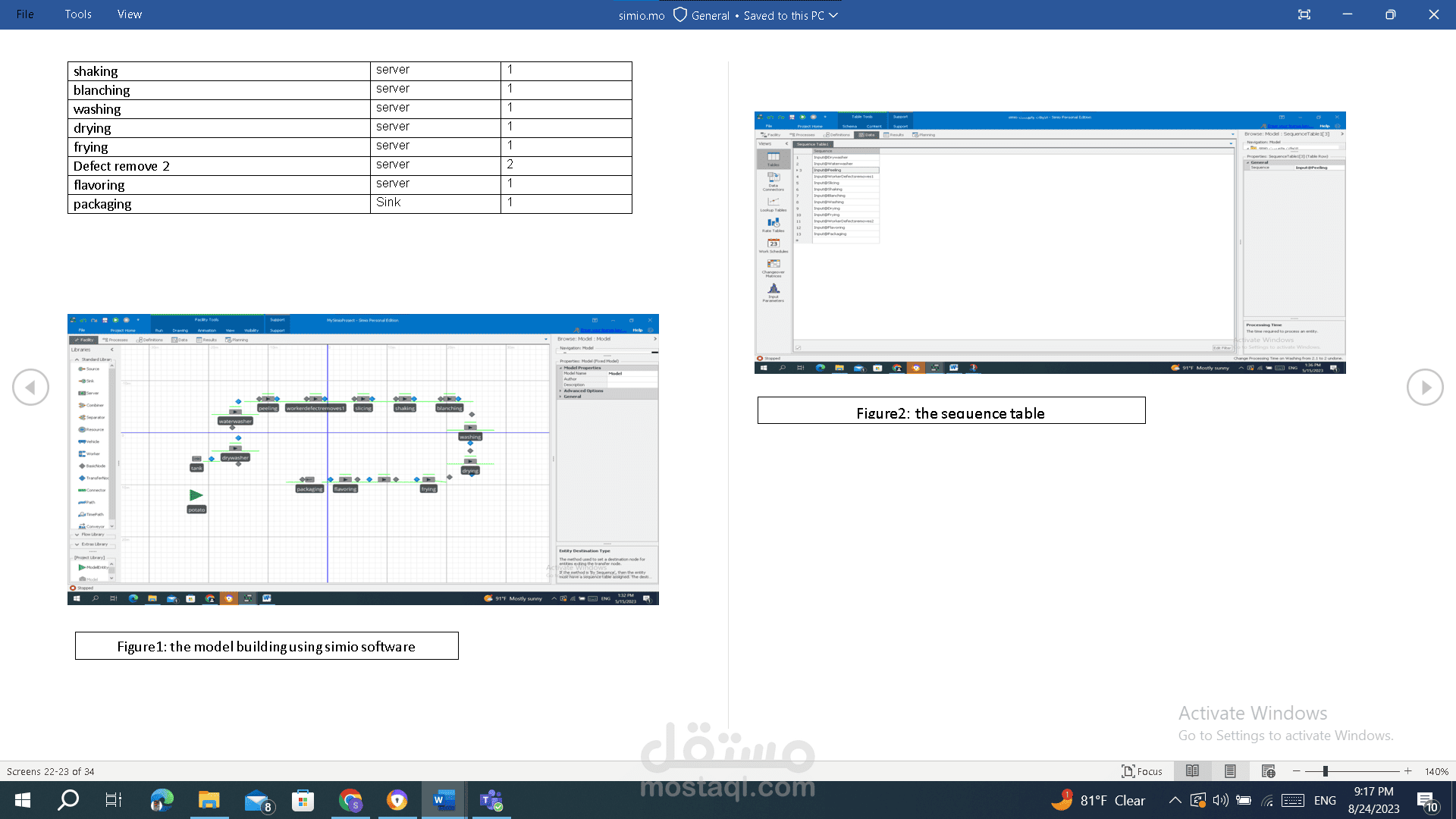The height and width of the screenshot is (819, 1456).
Task: Click the Figure1 model screenshot image
Action: (363, 460)
